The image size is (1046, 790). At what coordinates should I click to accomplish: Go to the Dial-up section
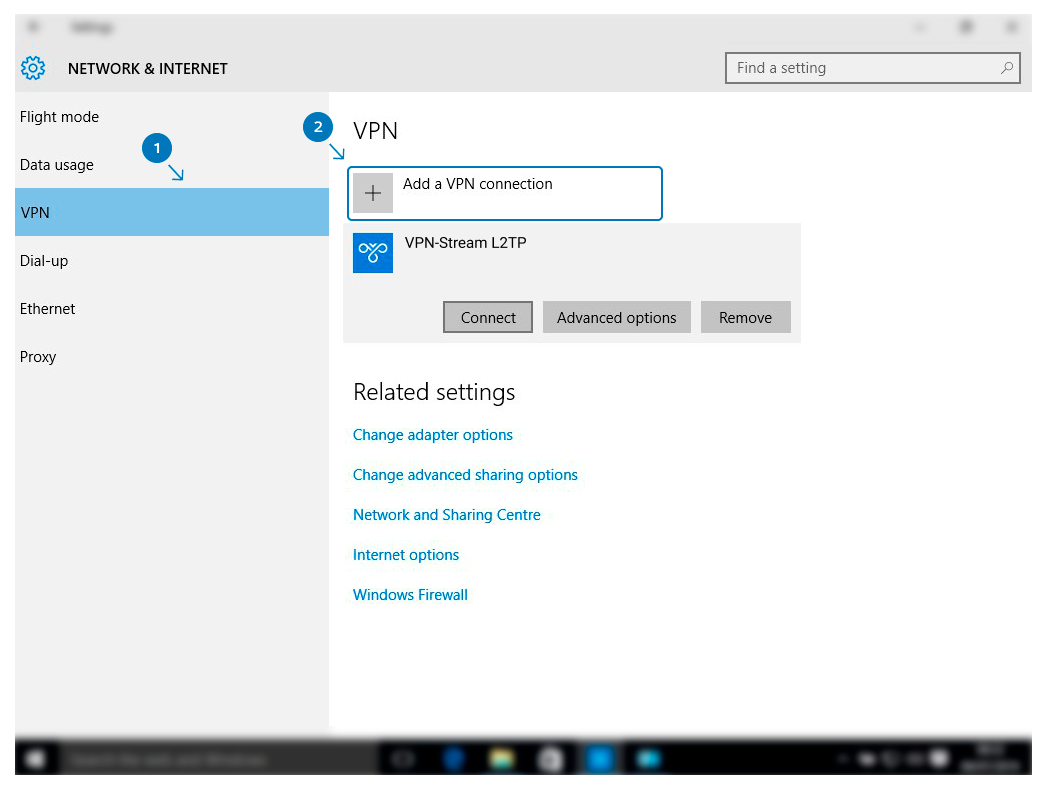coord(172,261)
